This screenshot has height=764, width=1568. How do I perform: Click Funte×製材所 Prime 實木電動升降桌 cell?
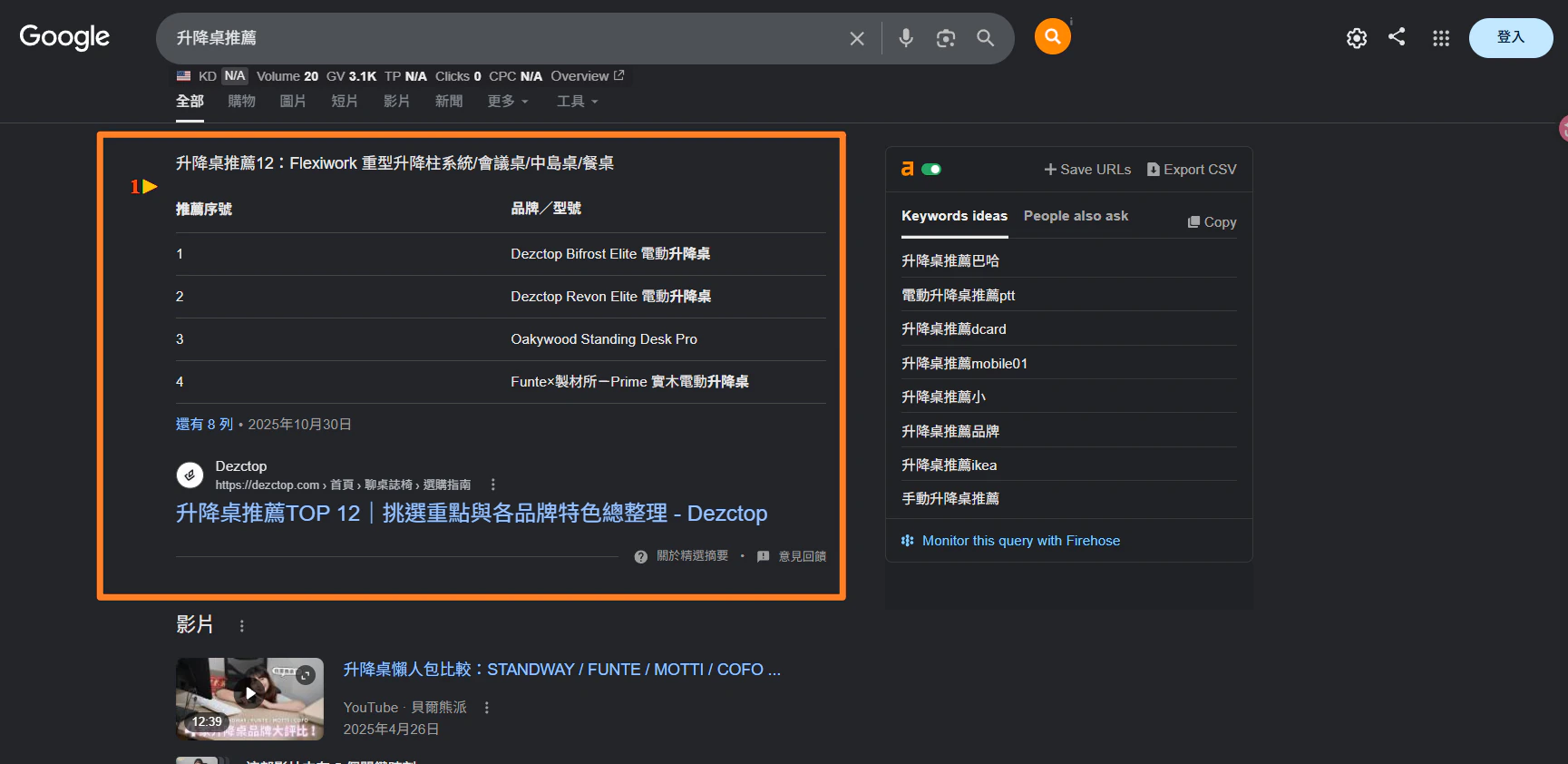[629, 382]
